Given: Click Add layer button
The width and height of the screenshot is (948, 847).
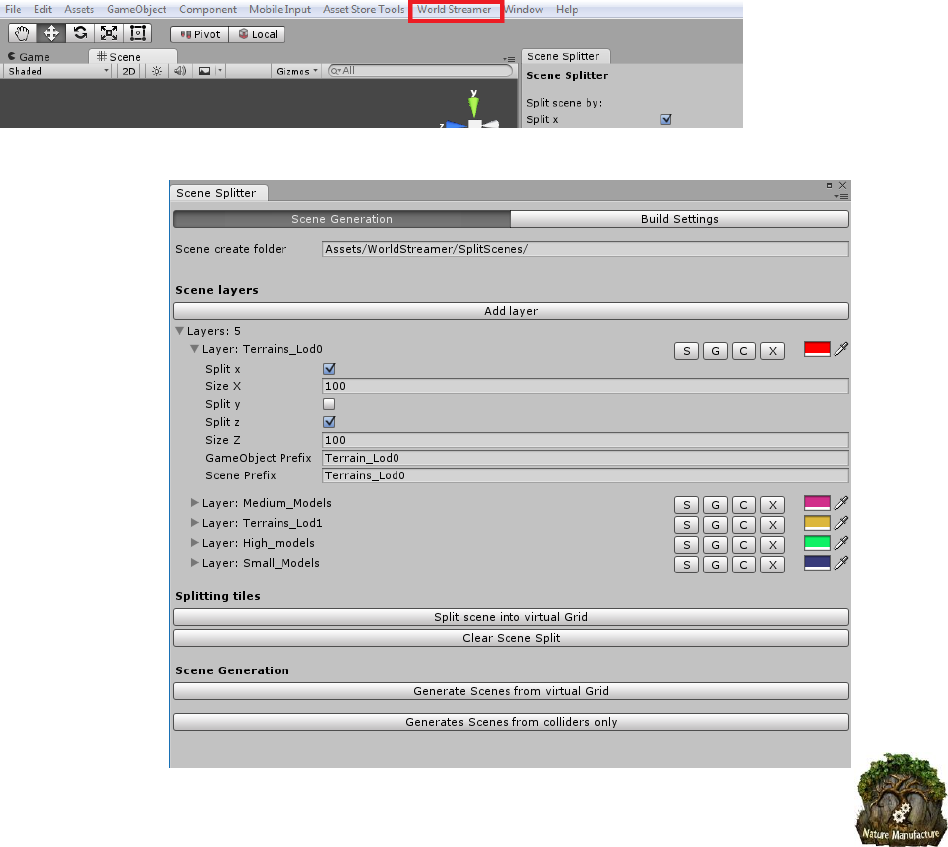Looking at the screenshot, I should (x=511, y=311).
